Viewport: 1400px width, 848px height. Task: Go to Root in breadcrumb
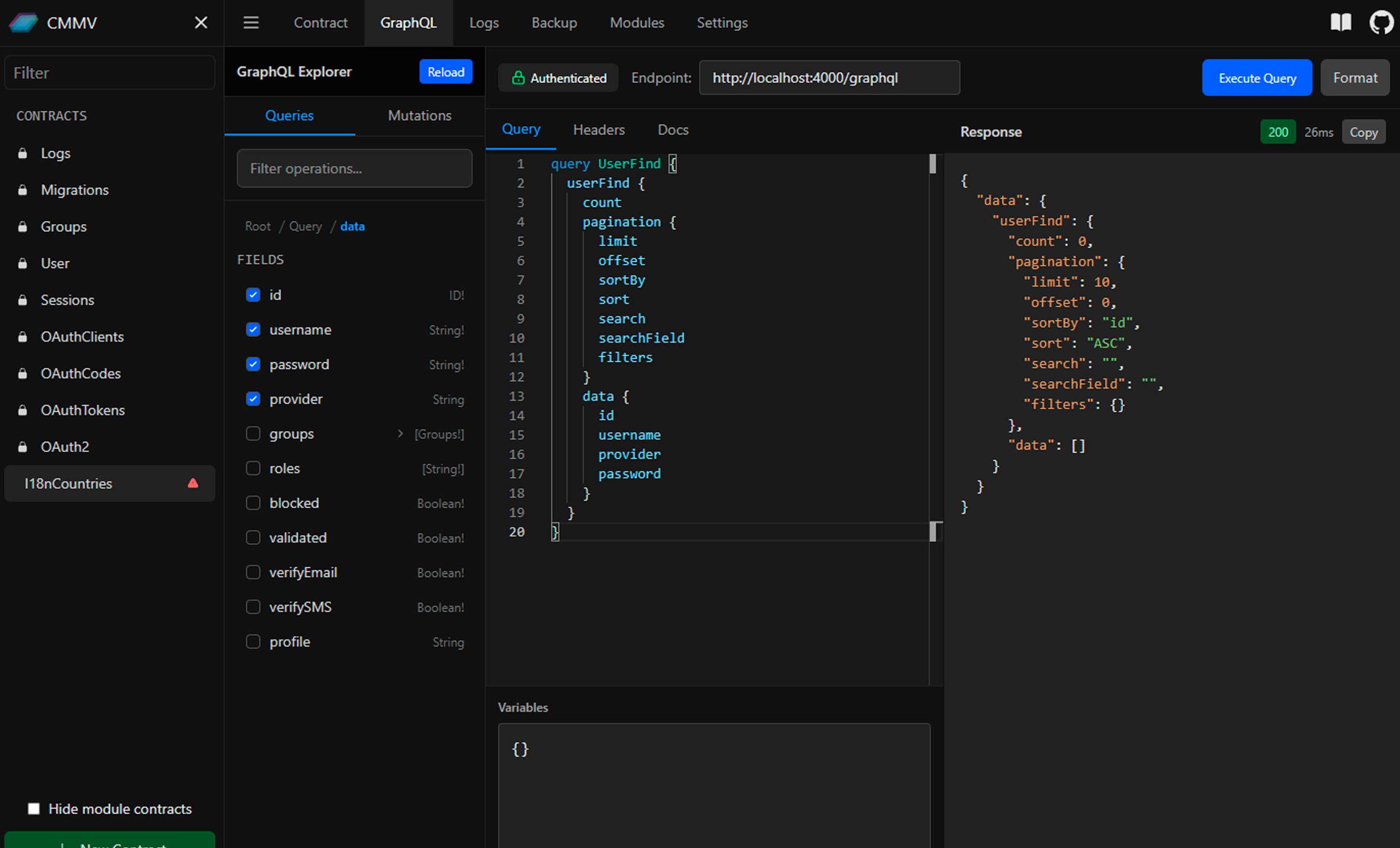click(x=257, y=226)
